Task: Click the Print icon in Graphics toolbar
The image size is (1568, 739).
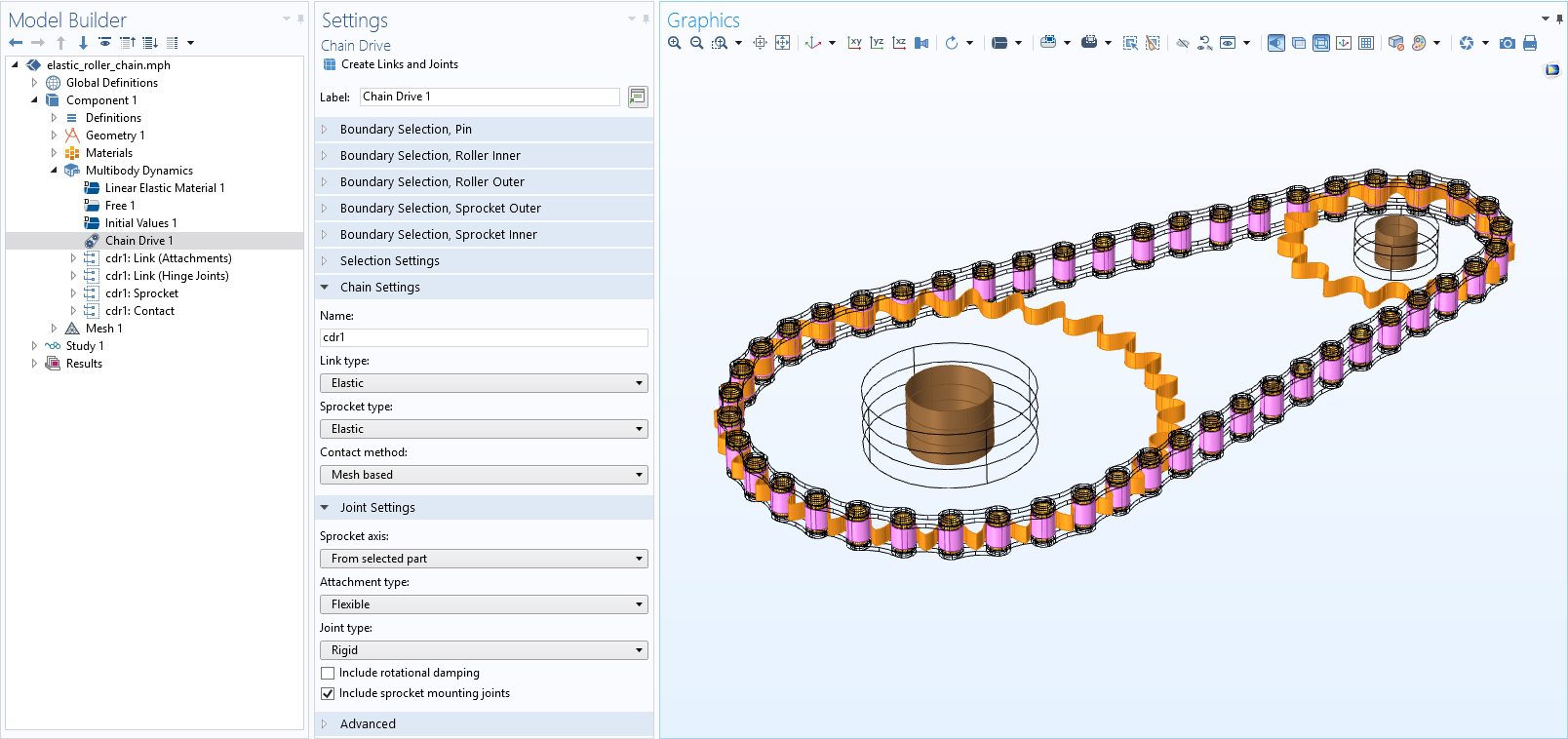Action: 1530,43
